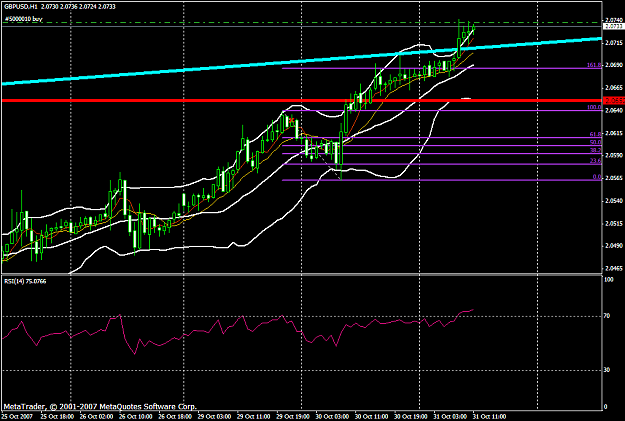Click the 2.0515 price axis label
Viewport: 625px width, 421px height.
614,224
